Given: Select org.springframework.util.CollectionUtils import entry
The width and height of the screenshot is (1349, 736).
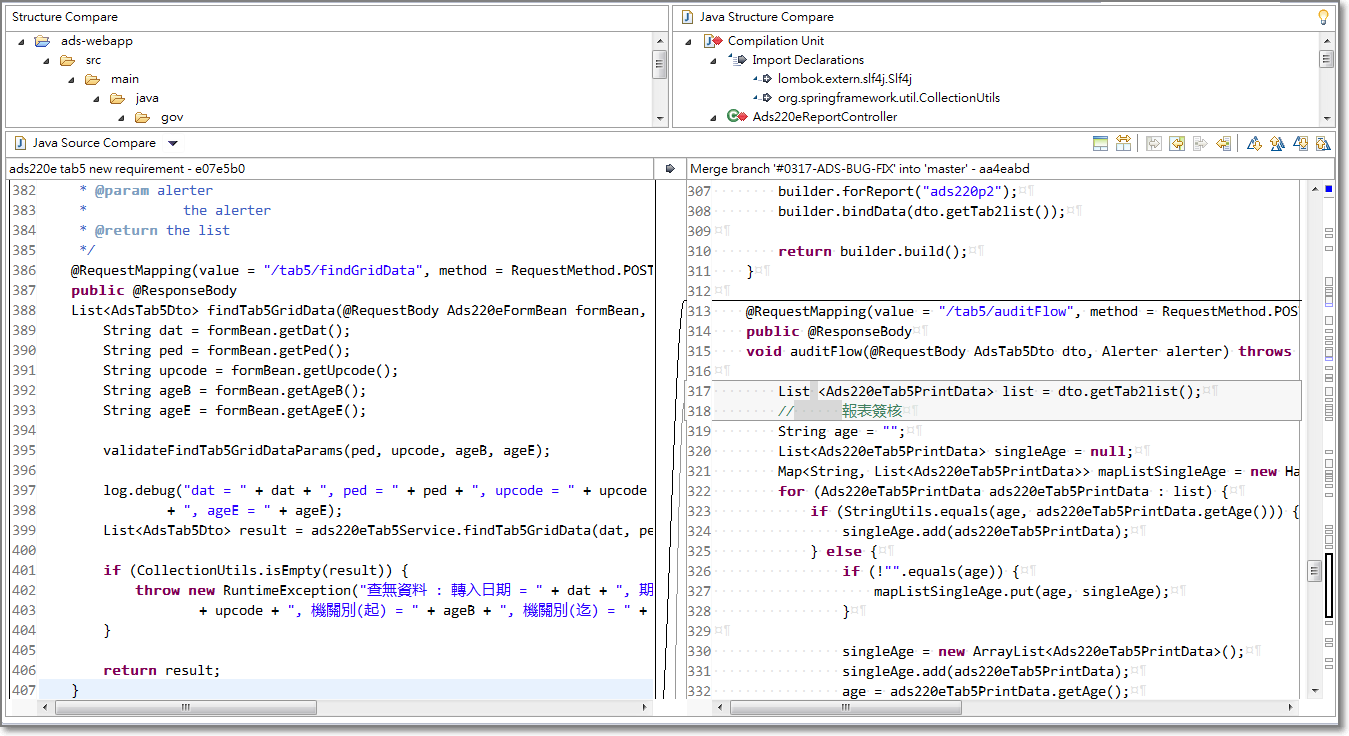Looking at the screenshot, I should [889, 98].
